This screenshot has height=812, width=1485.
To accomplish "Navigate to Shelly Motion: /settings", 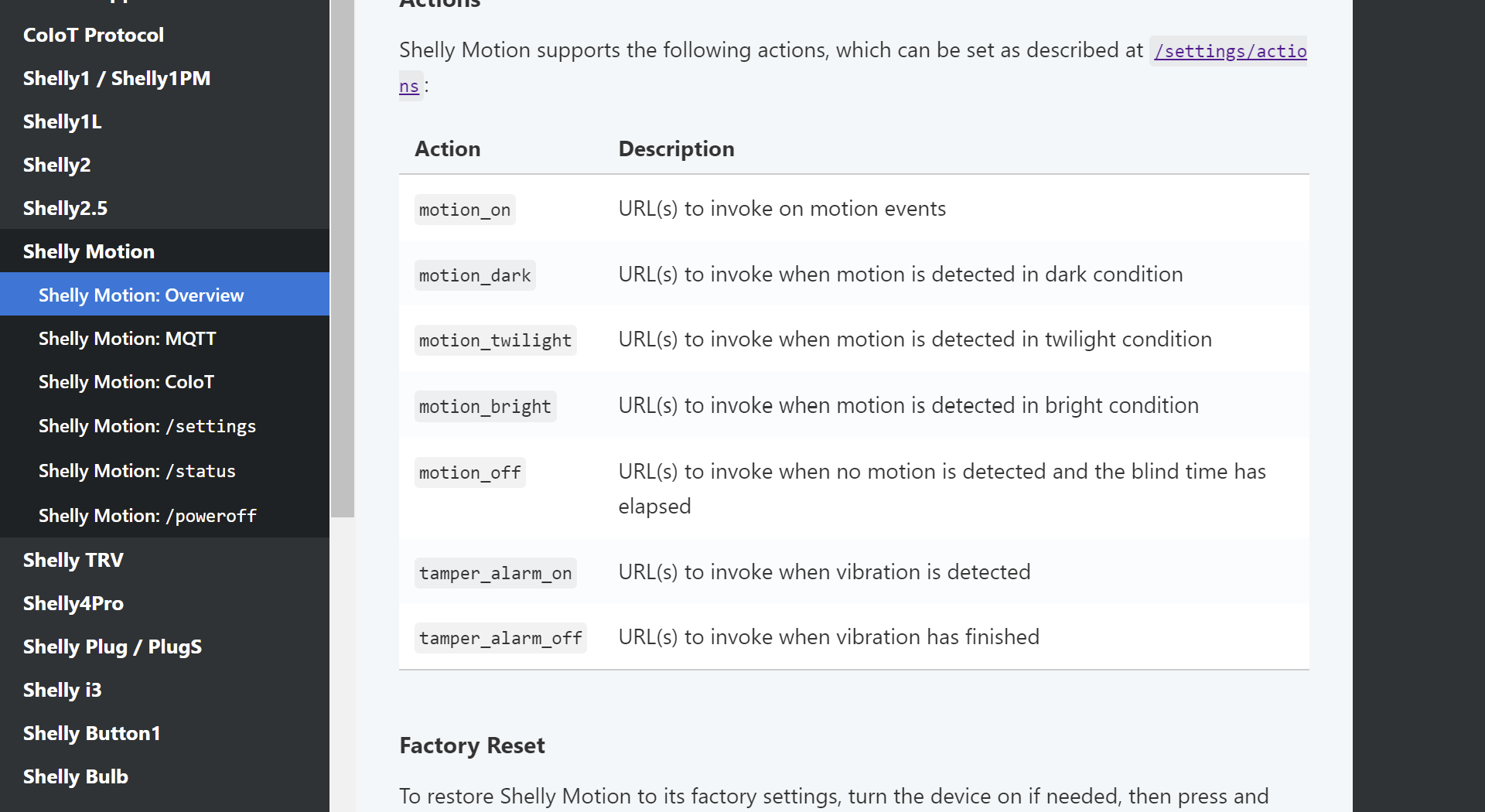I will (x=147, y=426).
